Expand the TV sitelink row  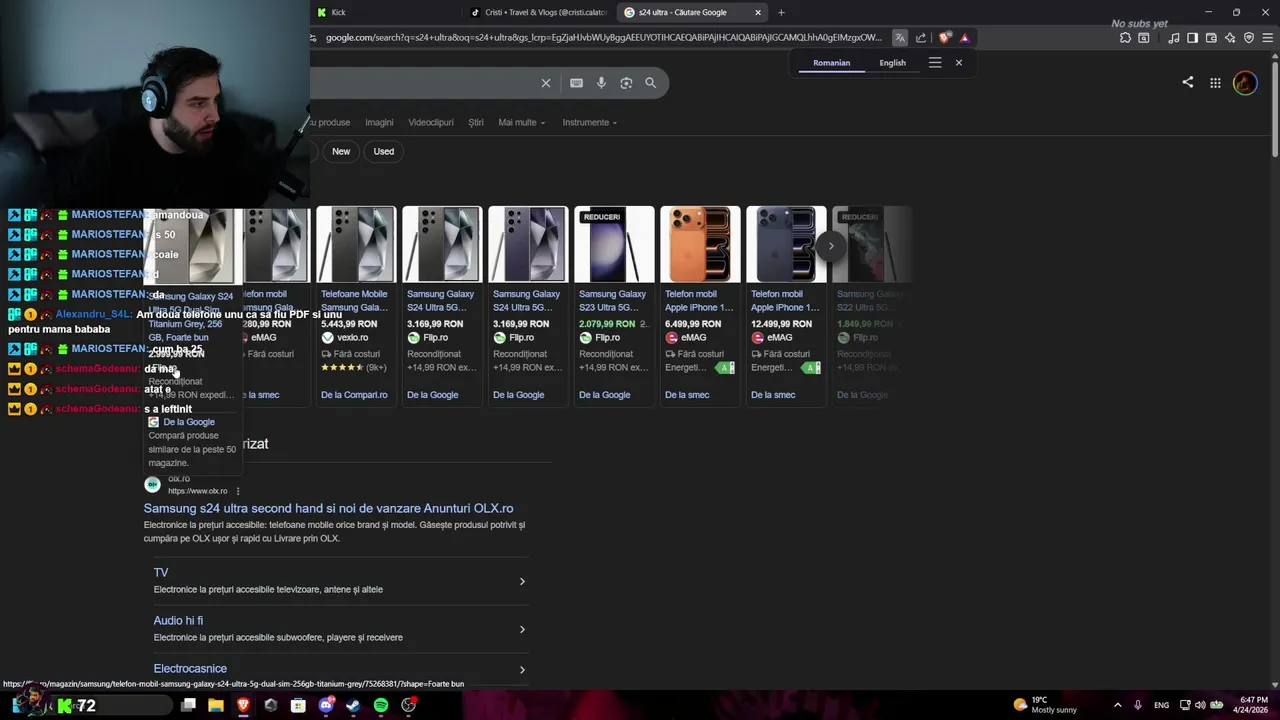point(340,581)
